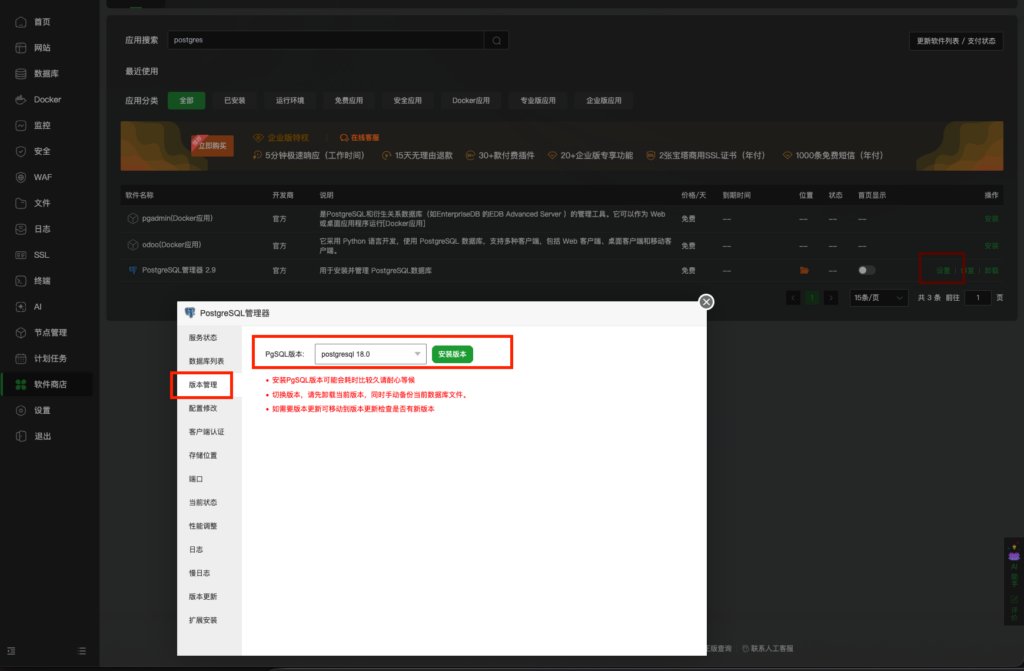The height and width of the screenshot is (671, 1024).
Task: Open 软件商店 in sidebar
Action: pos(50,384)
